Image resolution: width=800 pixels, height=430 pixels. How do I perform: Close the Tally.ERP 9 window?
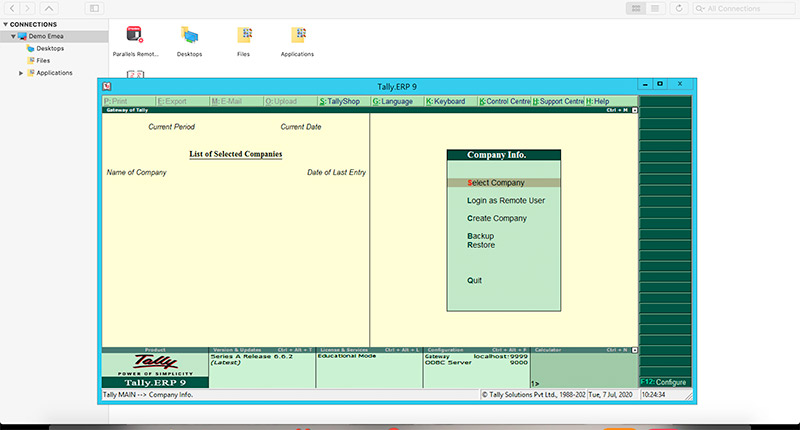tap(680, 84)
